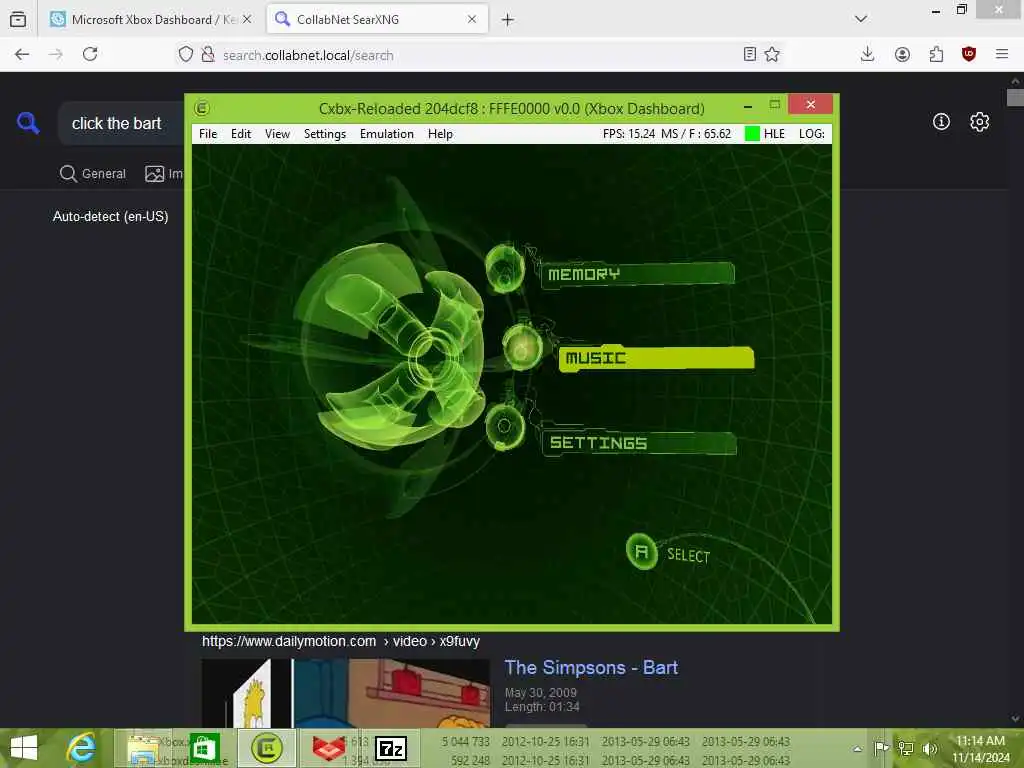The image size is (1024, 768).
Task: Click the site security lock icon
Action: tap(208, 54)
